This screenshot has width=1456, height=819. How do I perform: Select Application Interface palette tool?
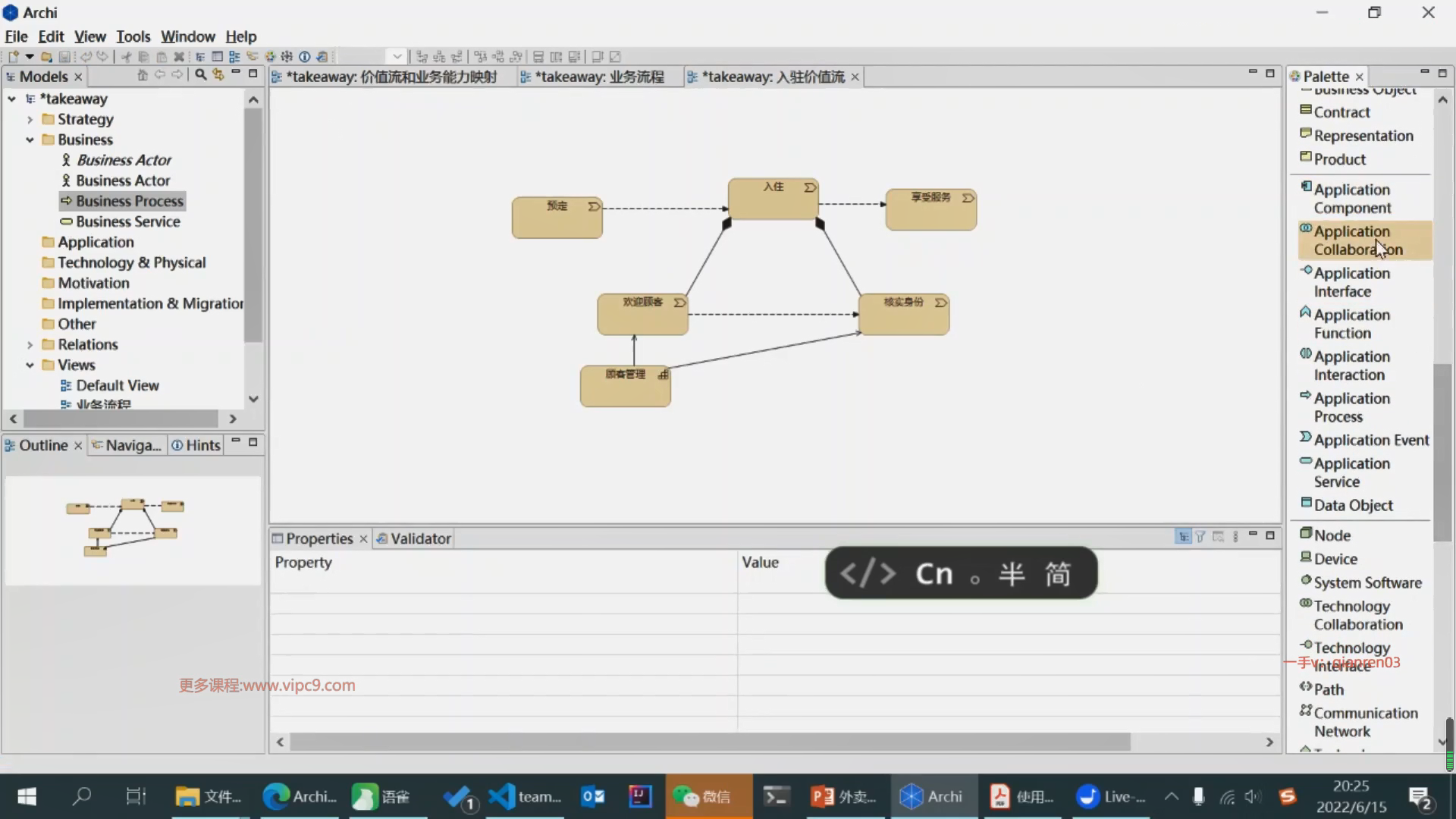[1351, 281]
